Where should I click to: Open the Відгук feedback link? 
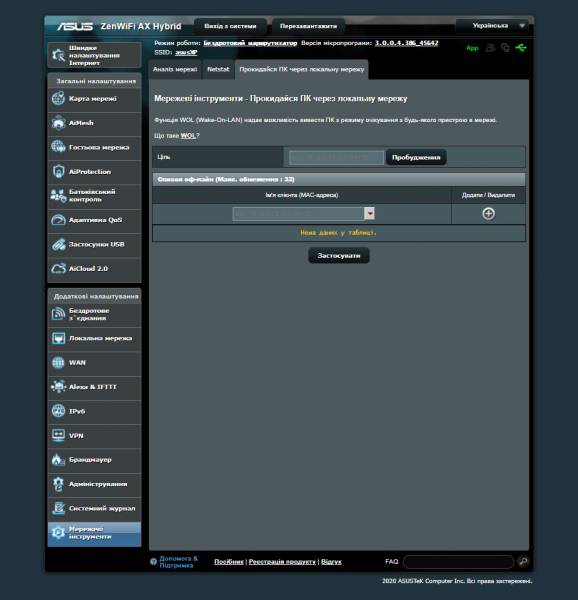click(x=331, y=561)
